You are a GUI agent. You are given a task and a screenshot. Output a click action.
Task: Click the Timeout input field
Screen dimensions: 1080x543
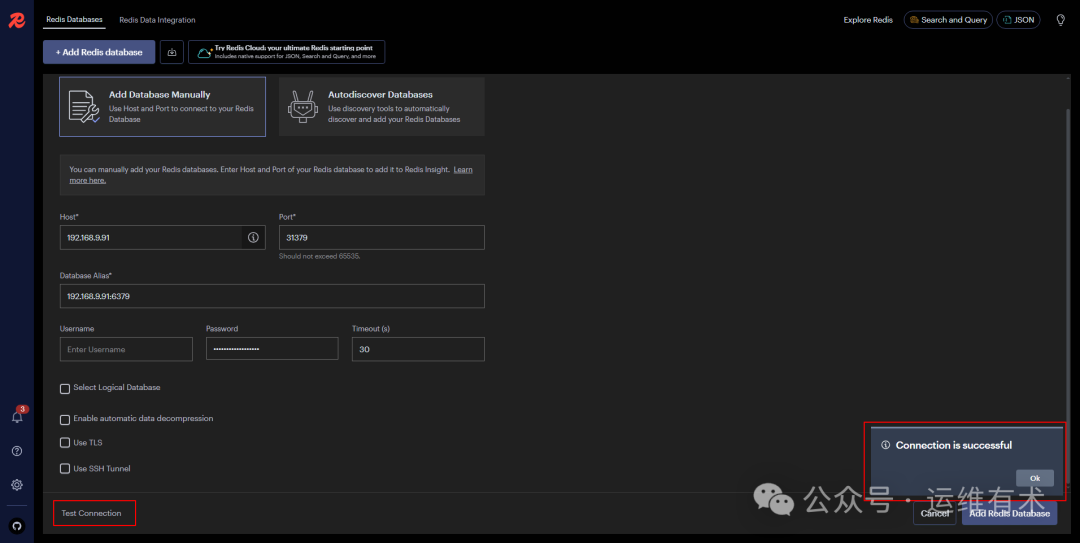click(x=418, y=349)
